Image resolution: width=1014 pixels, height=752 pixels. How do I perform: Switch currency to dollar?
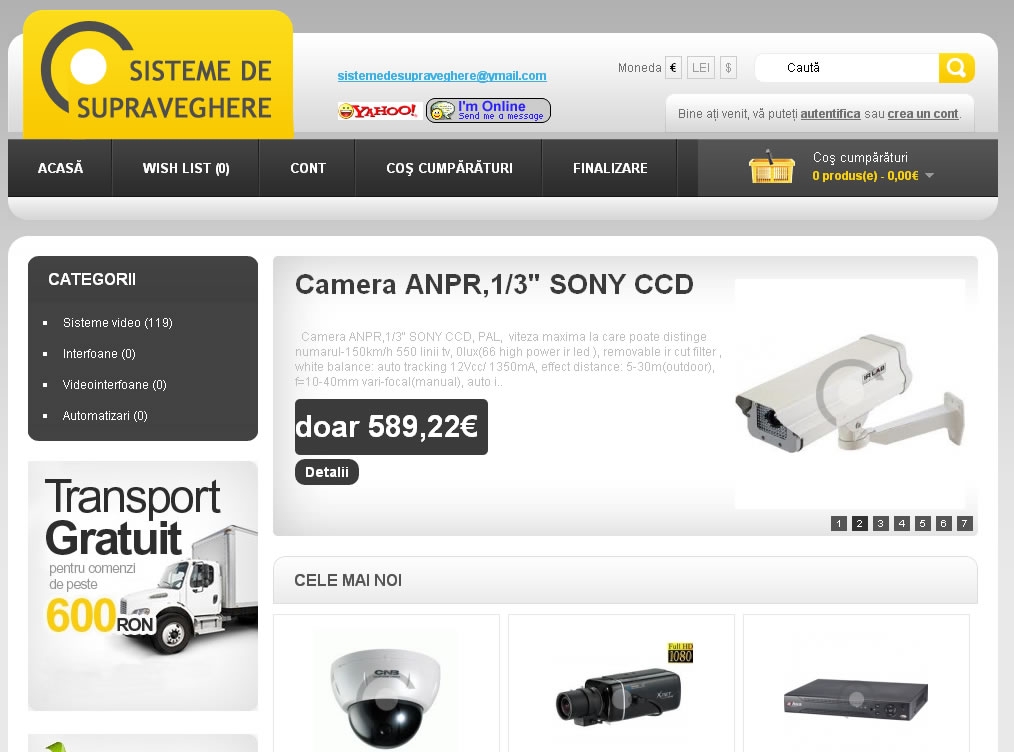728,68
